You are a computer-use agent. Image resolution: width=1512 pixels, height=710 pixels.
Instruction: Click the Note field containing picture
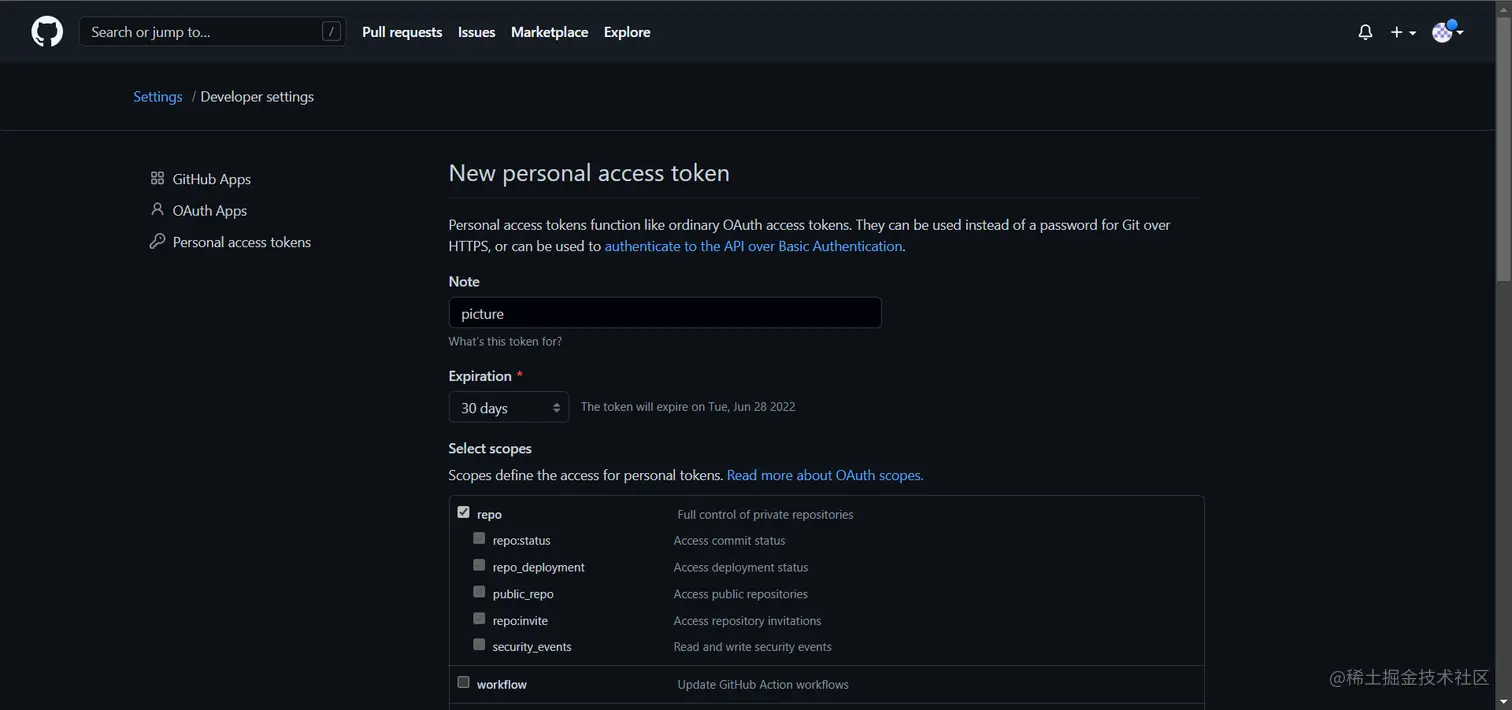tap(665, 313)
